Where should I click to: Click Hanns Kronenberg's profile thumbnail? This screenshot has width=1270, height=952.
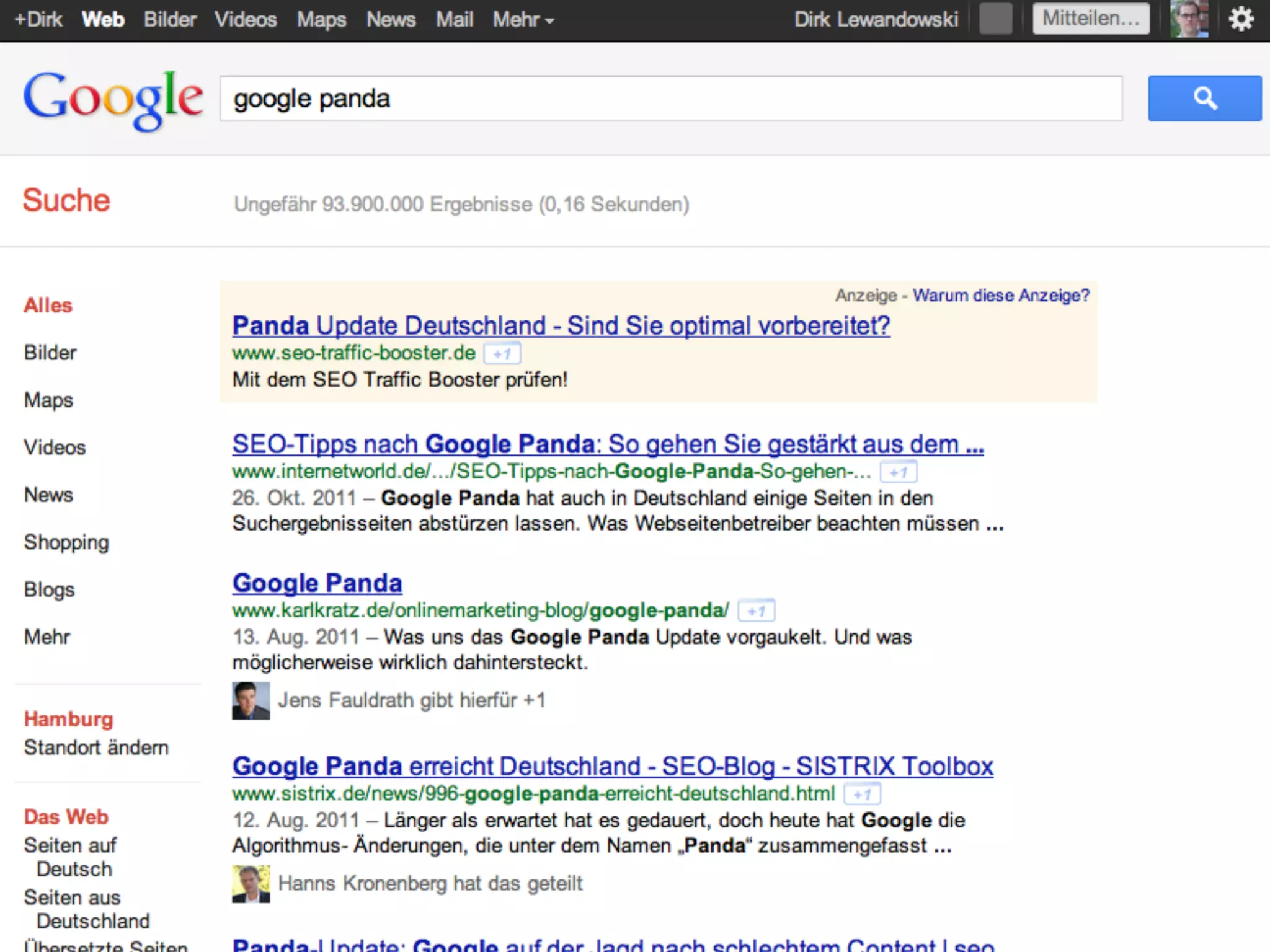pyautogui.click(x=251, y=884)
